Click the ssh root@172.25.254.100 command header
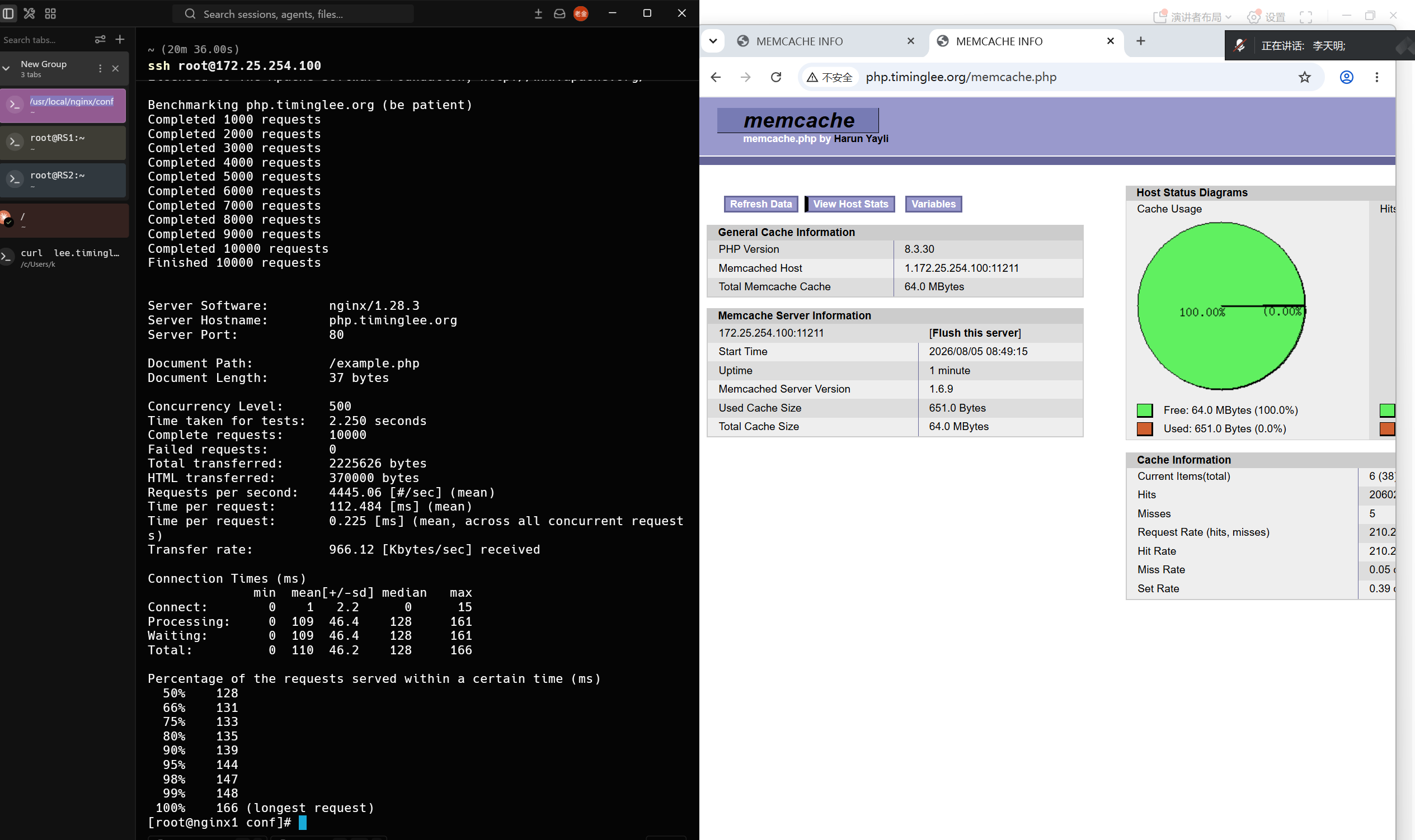This screenshot has height=840, width=1415. (234, 65)
